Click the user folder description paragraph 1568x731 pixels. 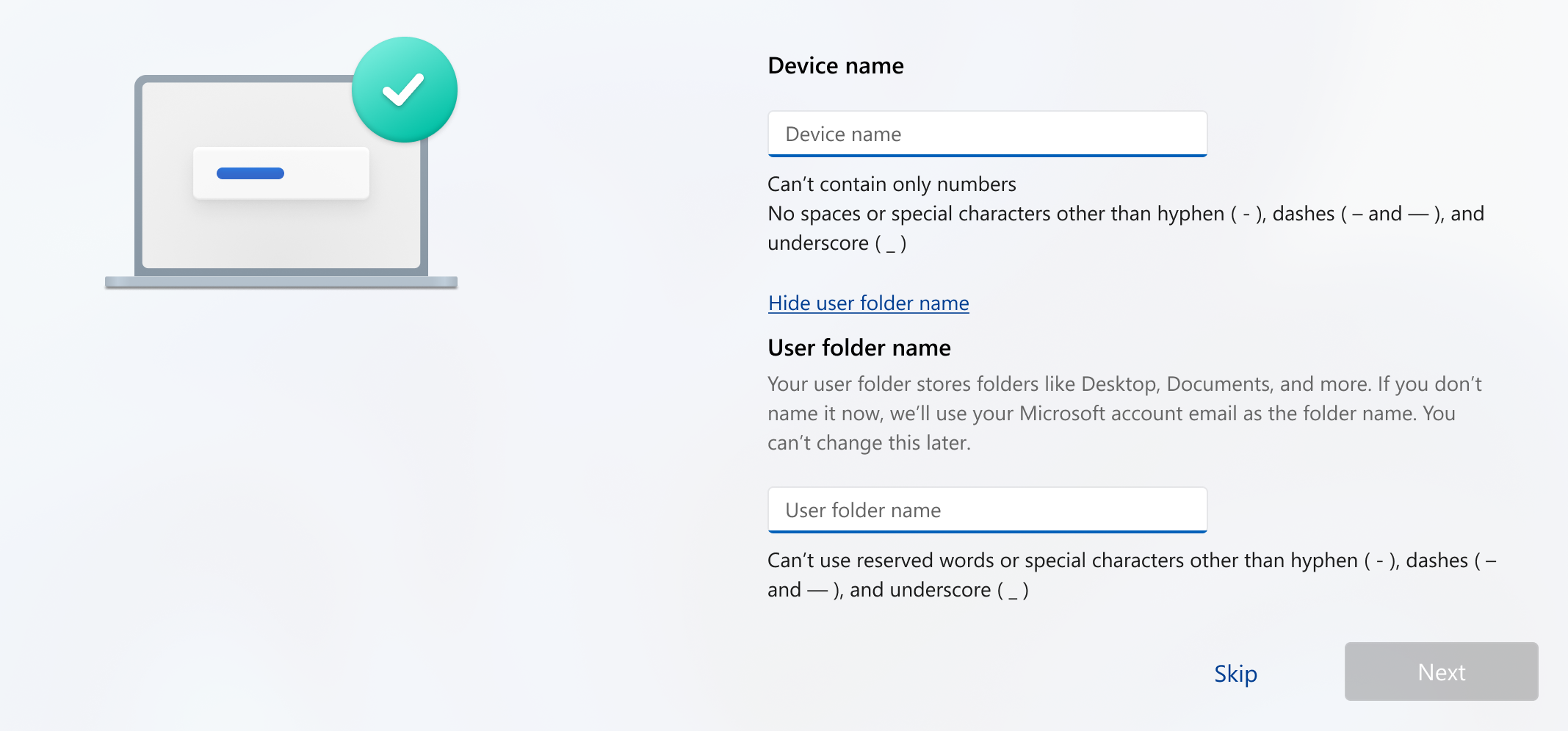pos(1102,413)
